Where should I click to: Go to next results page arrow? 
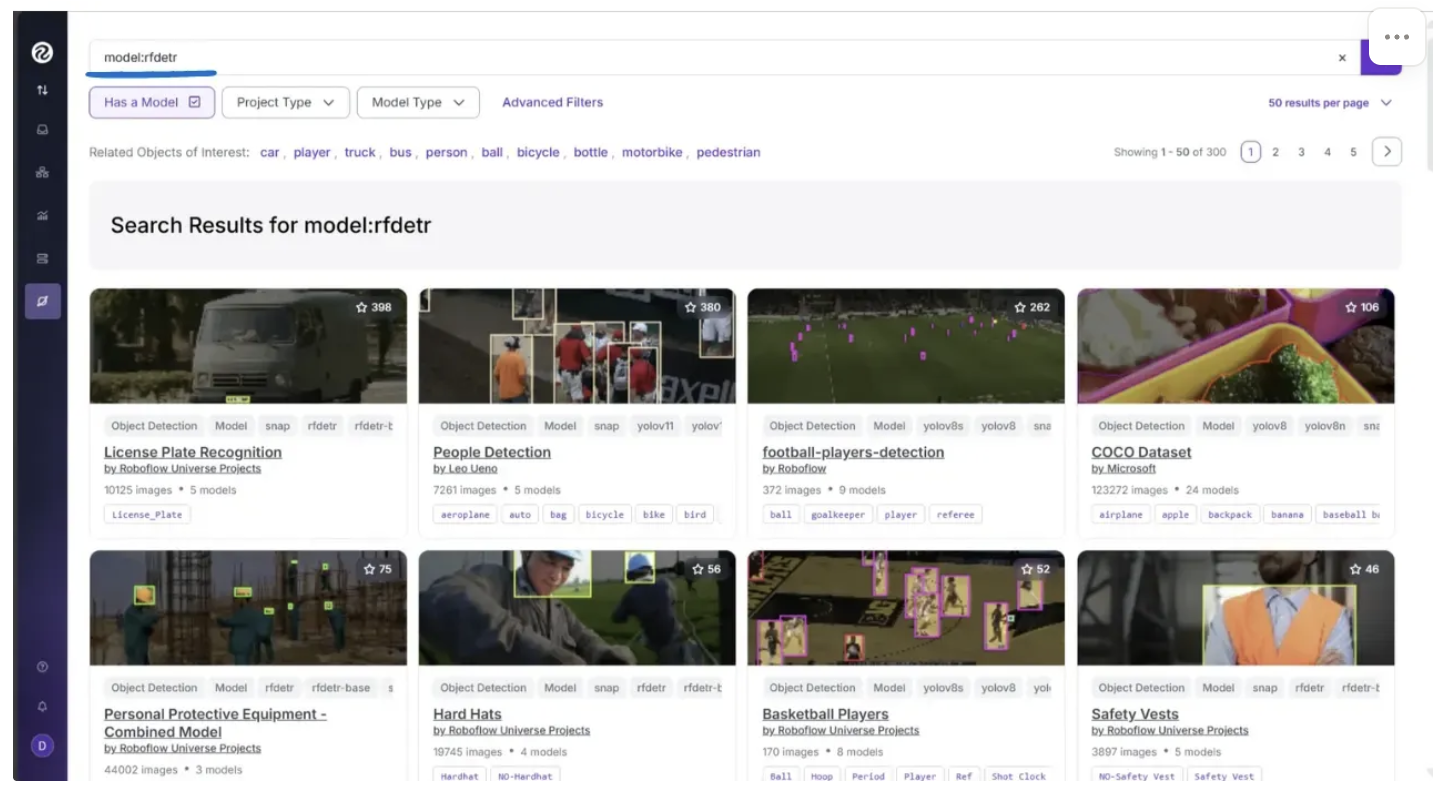coord(1386,152)
